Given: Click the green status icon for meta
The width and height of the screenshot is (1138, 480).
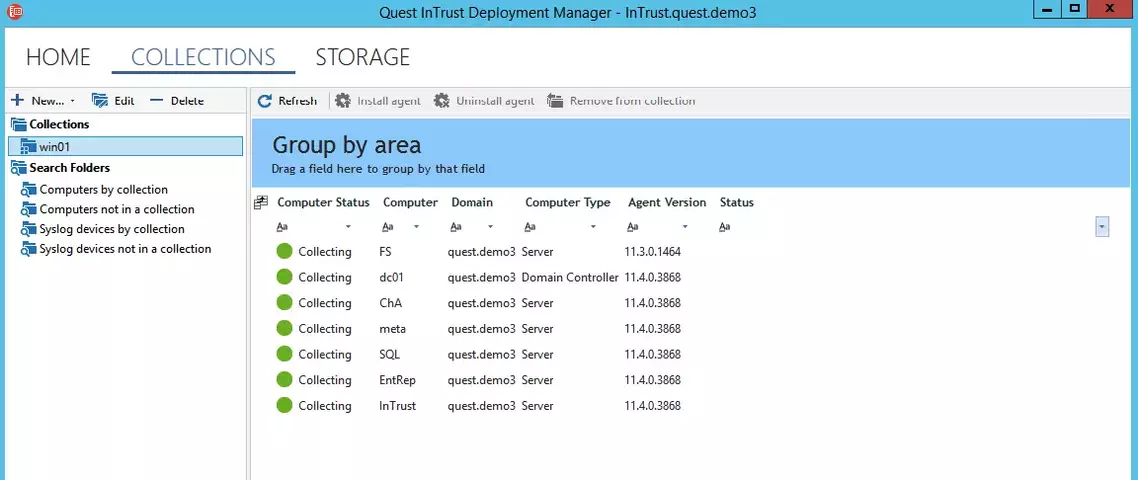Looking at the screenshot, I should pyautogui.click(x=284, y=329).
